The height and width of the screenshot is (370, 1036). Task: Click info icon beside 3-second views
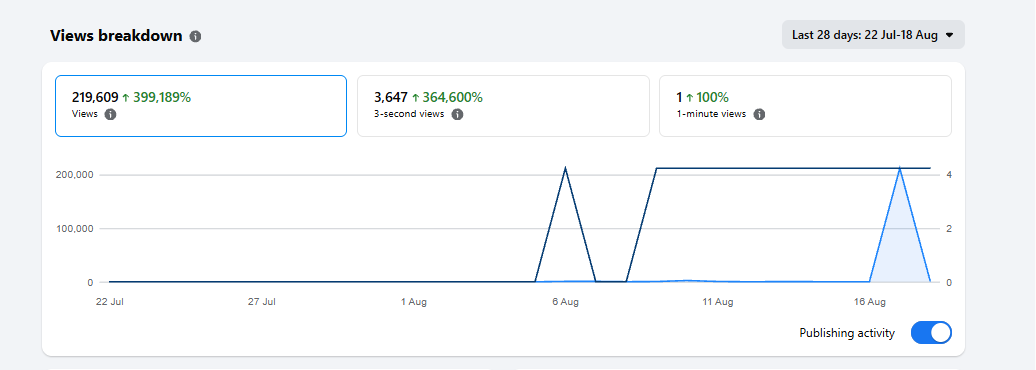pyautogui.click(x=457, y=114)
